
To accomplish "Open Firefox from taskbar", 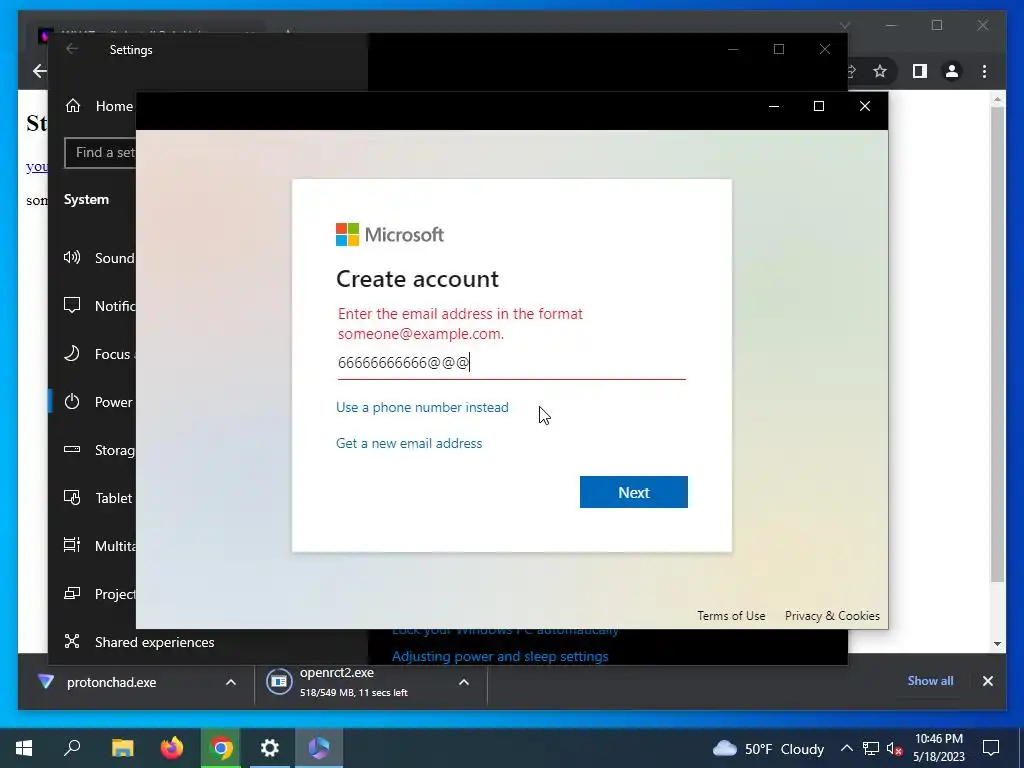I will coord(172,748).
